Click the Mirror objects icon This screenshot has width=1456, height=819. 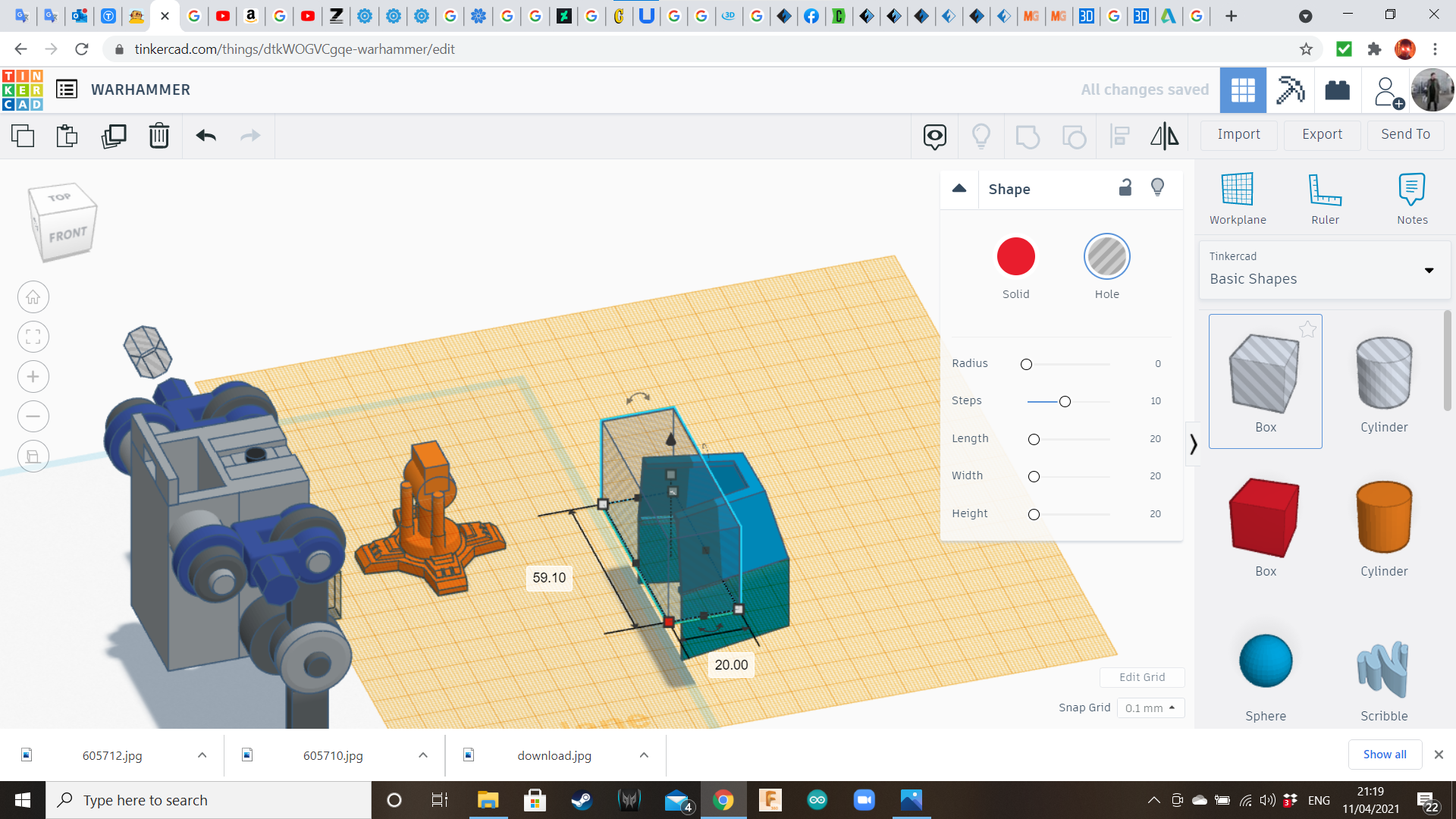1165,134
